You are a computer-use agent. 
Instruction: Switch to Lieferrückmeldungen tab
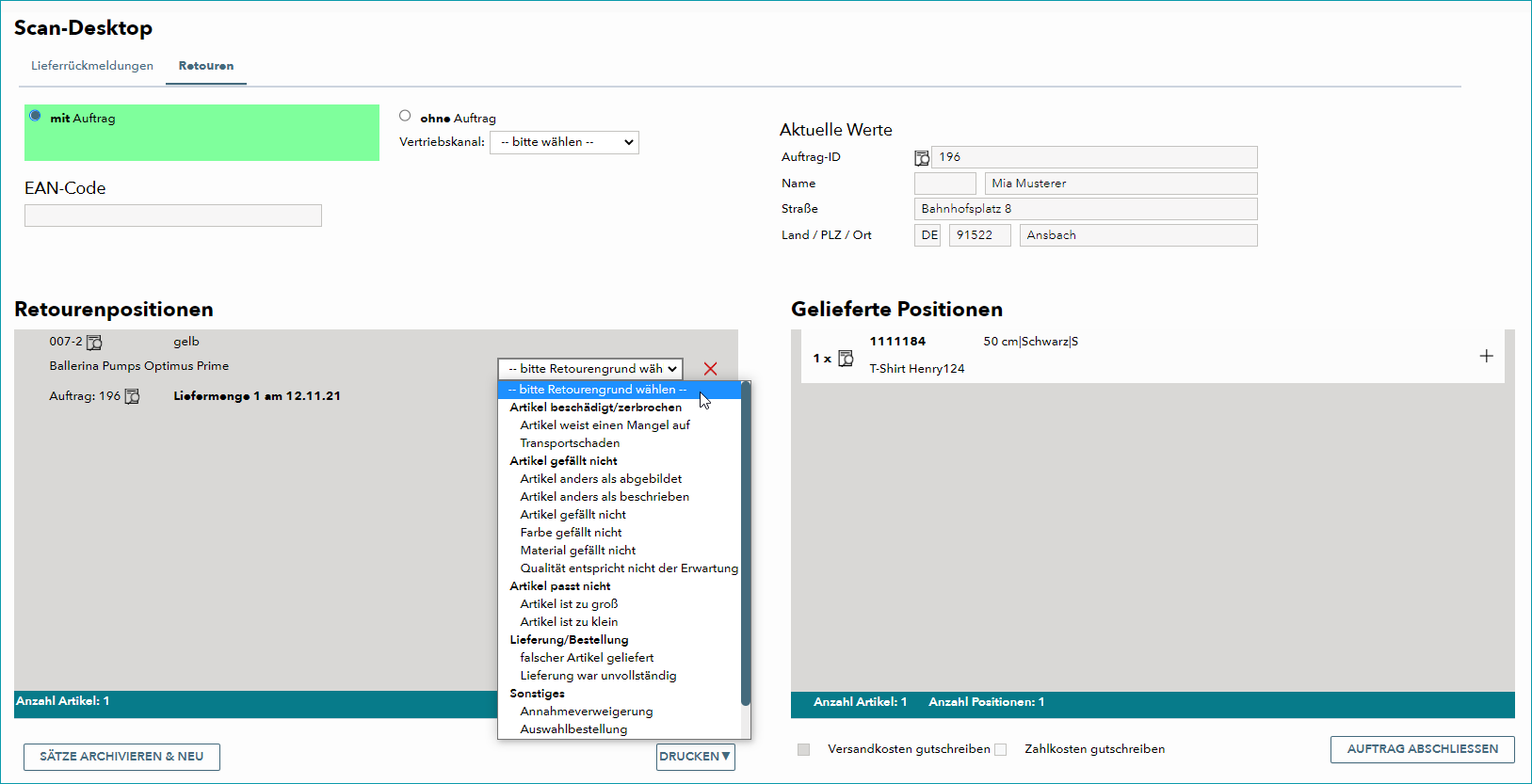coord(92,66)
